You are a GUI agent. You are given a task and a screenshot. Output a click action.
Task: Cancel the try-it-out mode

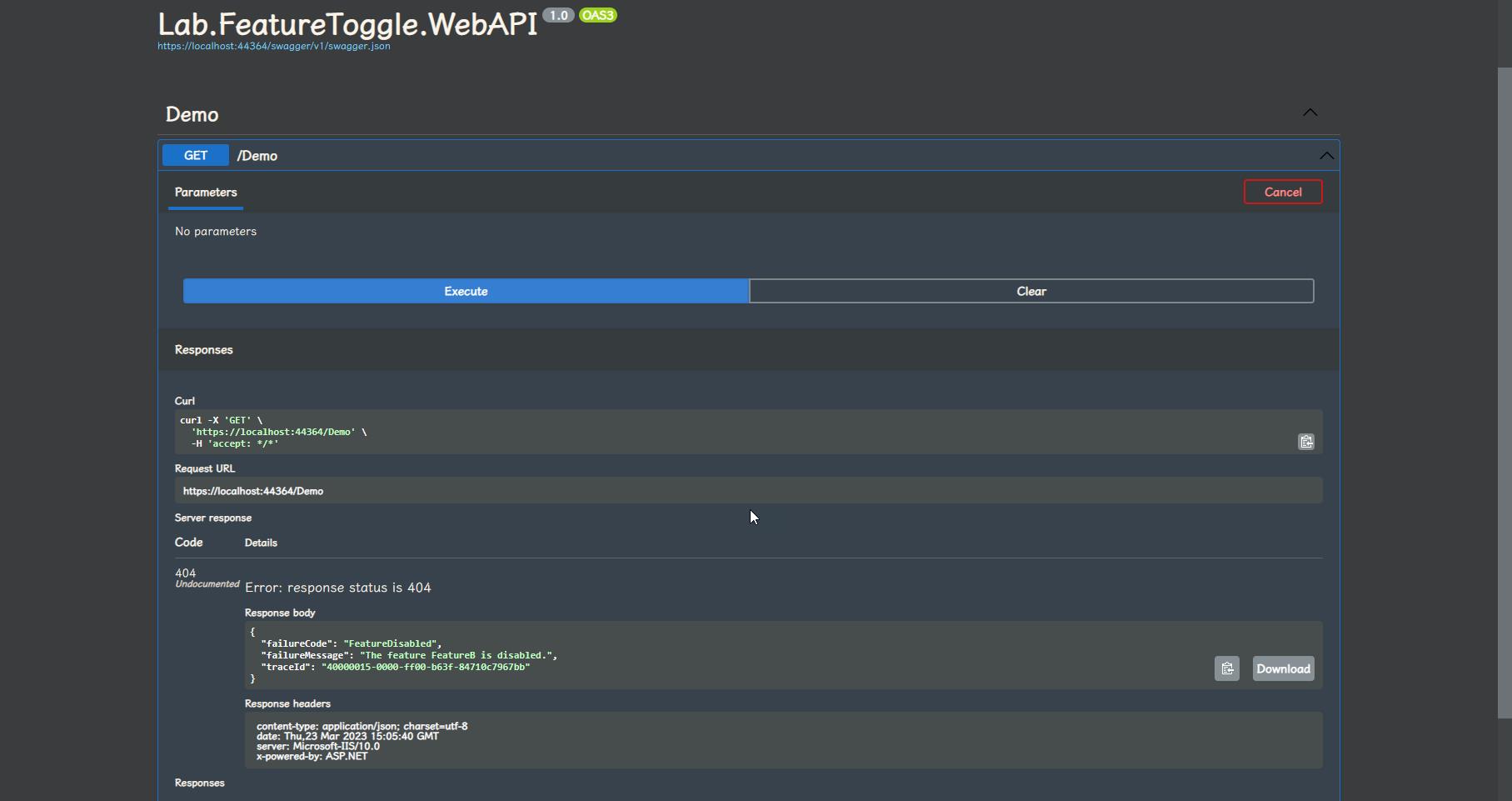1283,192
